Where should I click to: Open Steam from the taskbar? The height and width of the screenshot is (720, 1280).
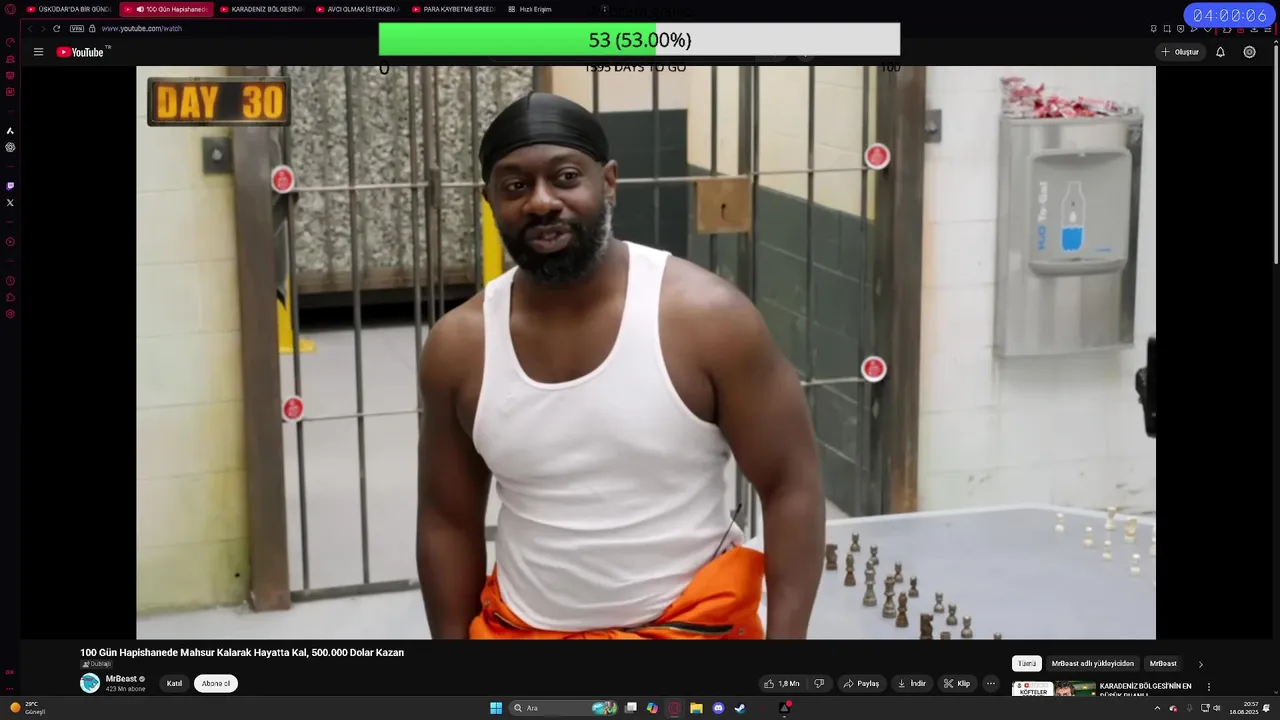coord(740,708)
